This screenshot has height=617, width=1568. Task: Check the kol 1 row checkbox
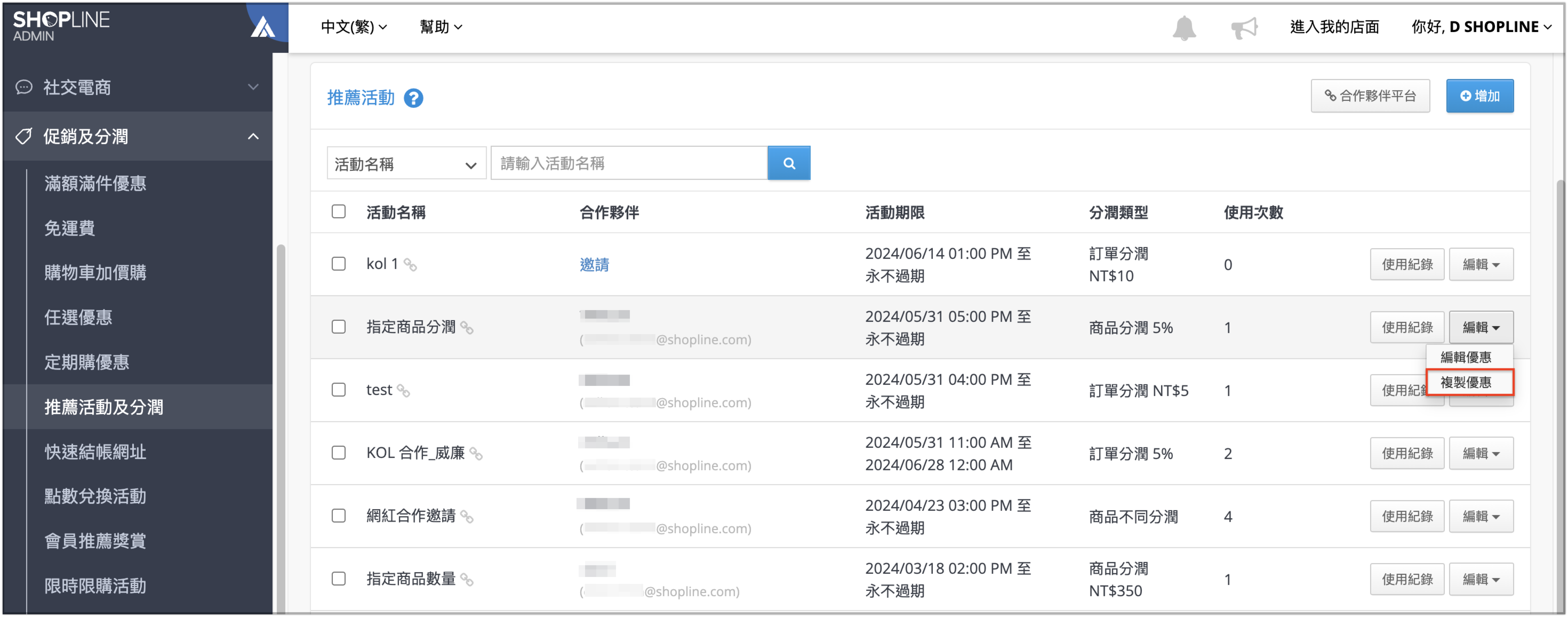coord(338,264)
